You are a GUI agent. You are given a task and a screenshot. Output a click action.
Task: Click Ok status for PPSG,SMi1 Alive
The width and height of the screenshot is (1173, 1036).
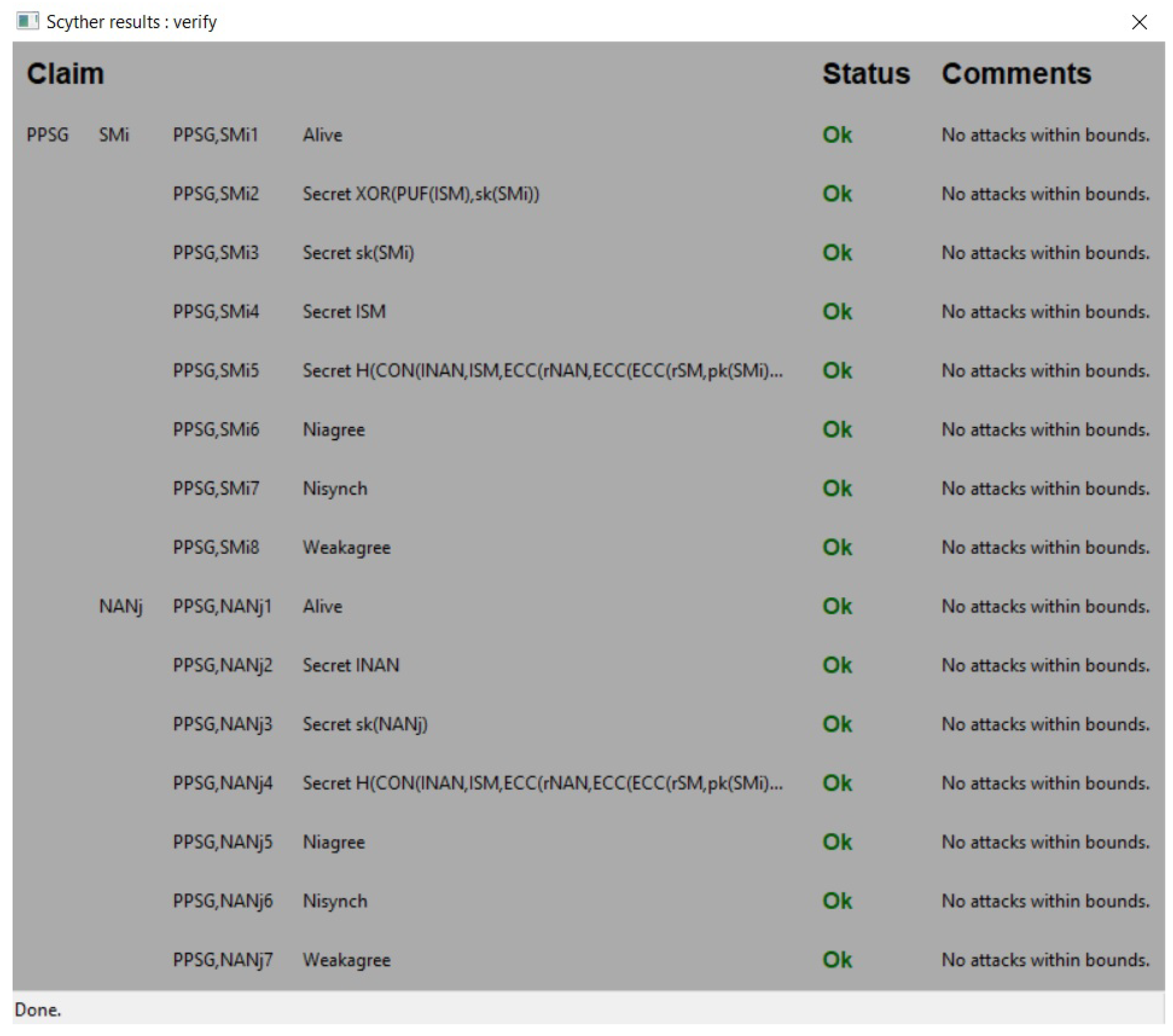coord(837,135)
